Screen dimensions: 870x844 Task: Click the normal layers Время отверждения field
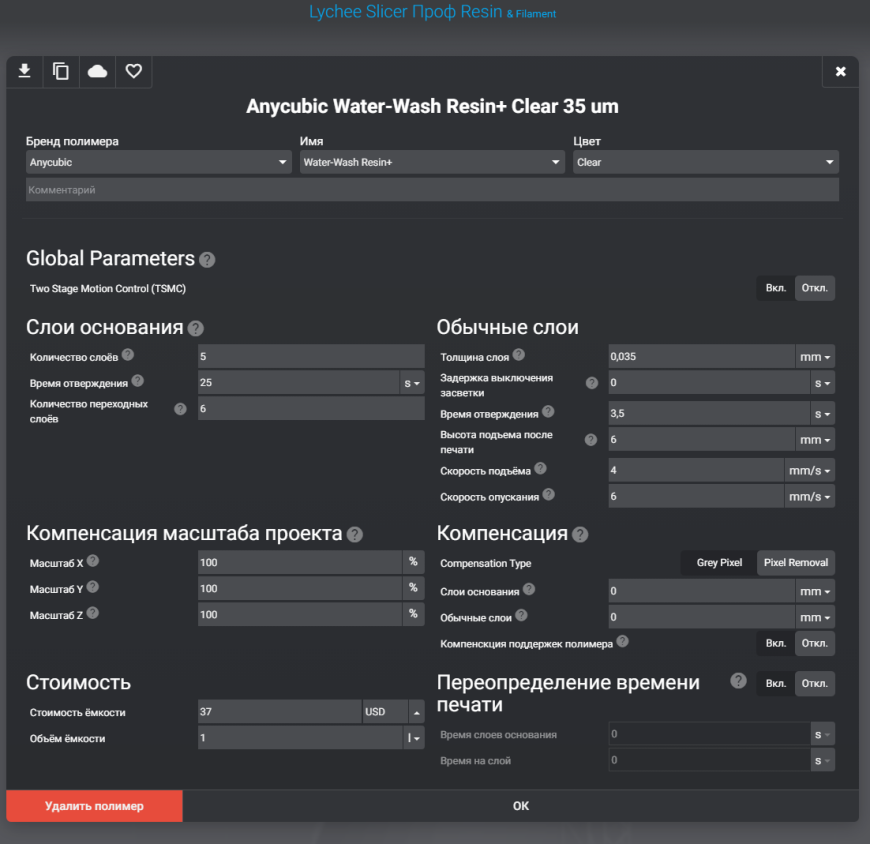pos(709,414)
